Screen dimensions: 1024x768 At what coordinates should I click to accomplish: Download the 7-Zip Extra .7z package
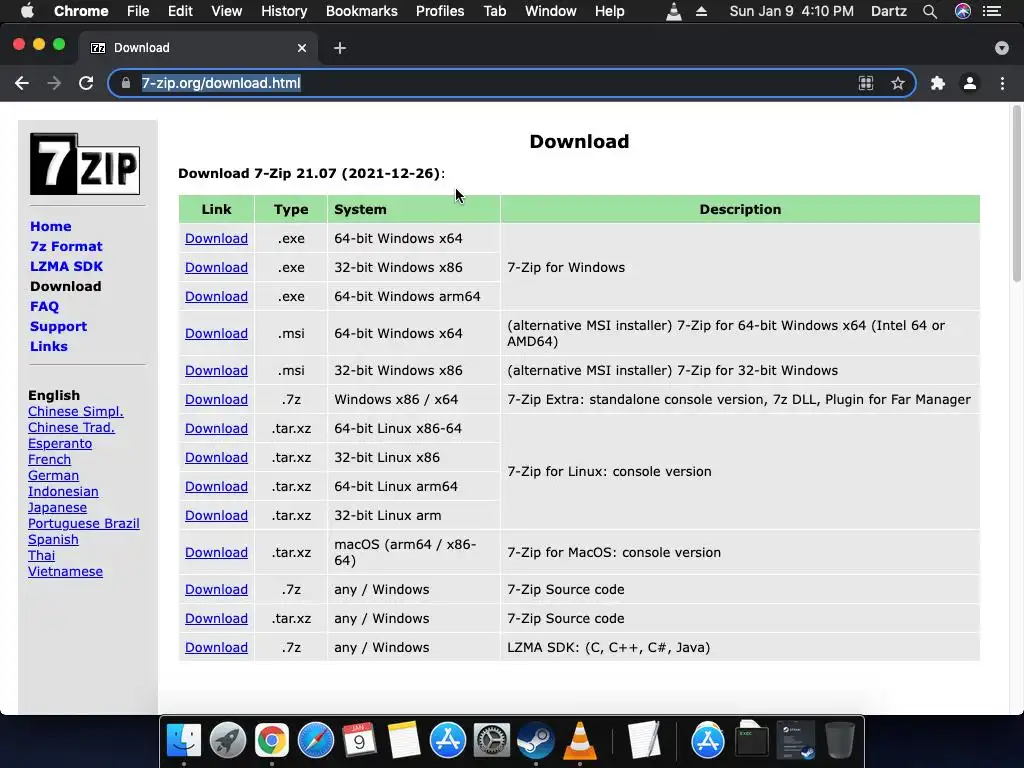(x=216, y=400)
